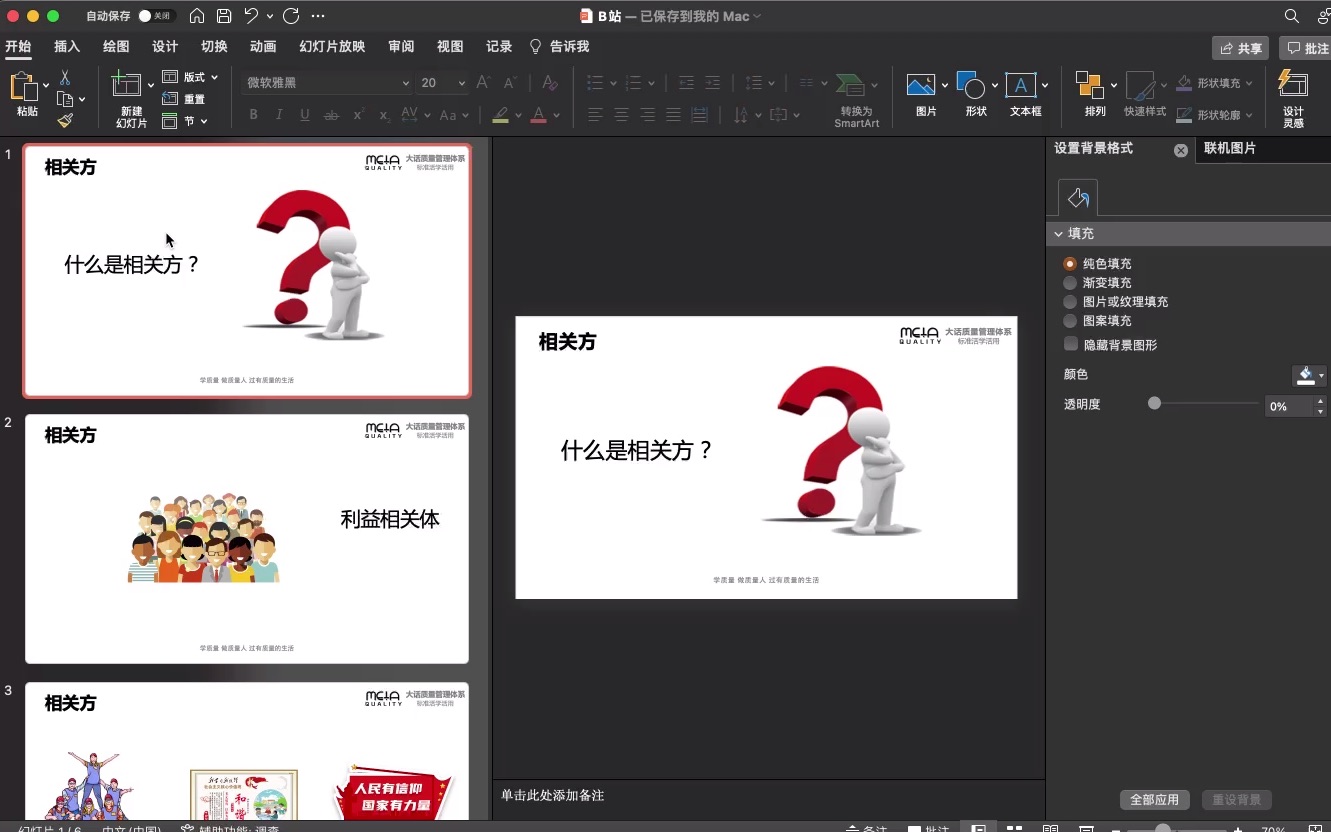The width and height of the screenshot is (1331, 832).
Task: Click the Reset (重置) slide button
Action: click(x=184, y=99)
